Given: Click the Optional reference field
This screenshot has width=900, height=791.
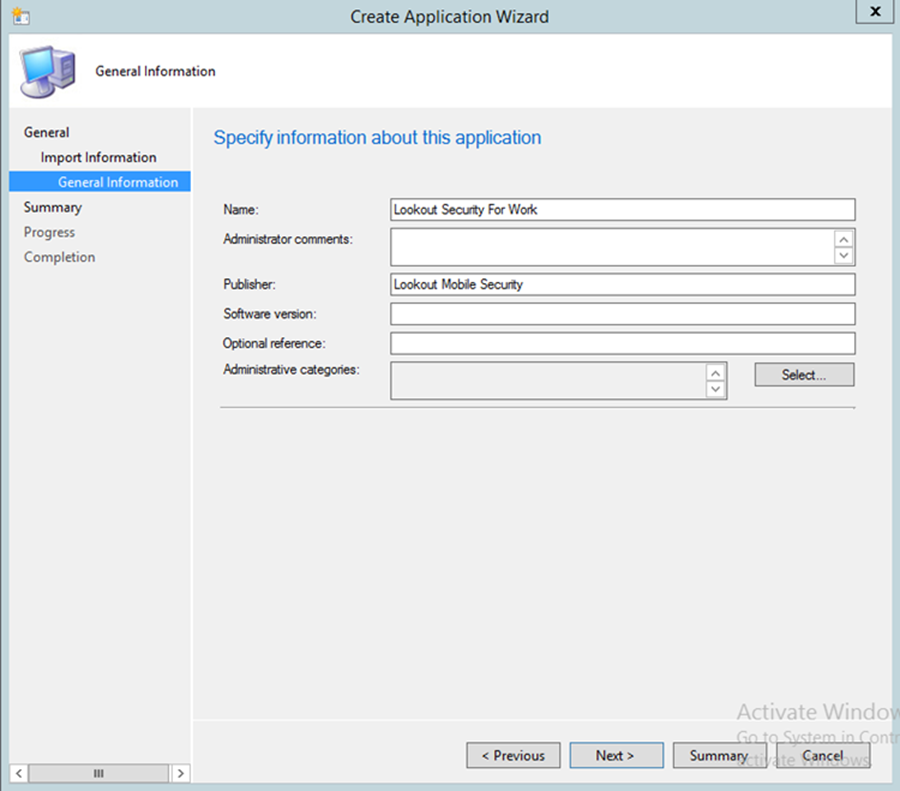Looking at the screenshot, I should click(x=623, y=343).
